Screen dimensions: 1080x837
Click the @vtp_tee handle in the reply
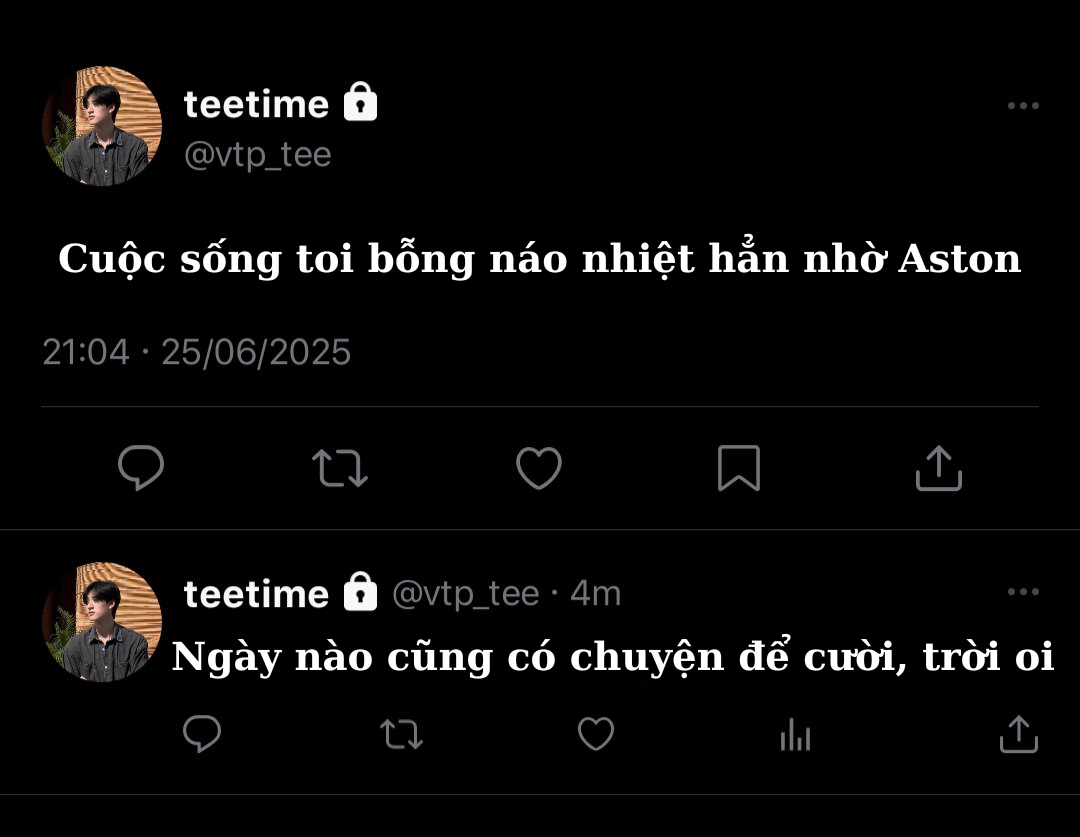point(465,594)
